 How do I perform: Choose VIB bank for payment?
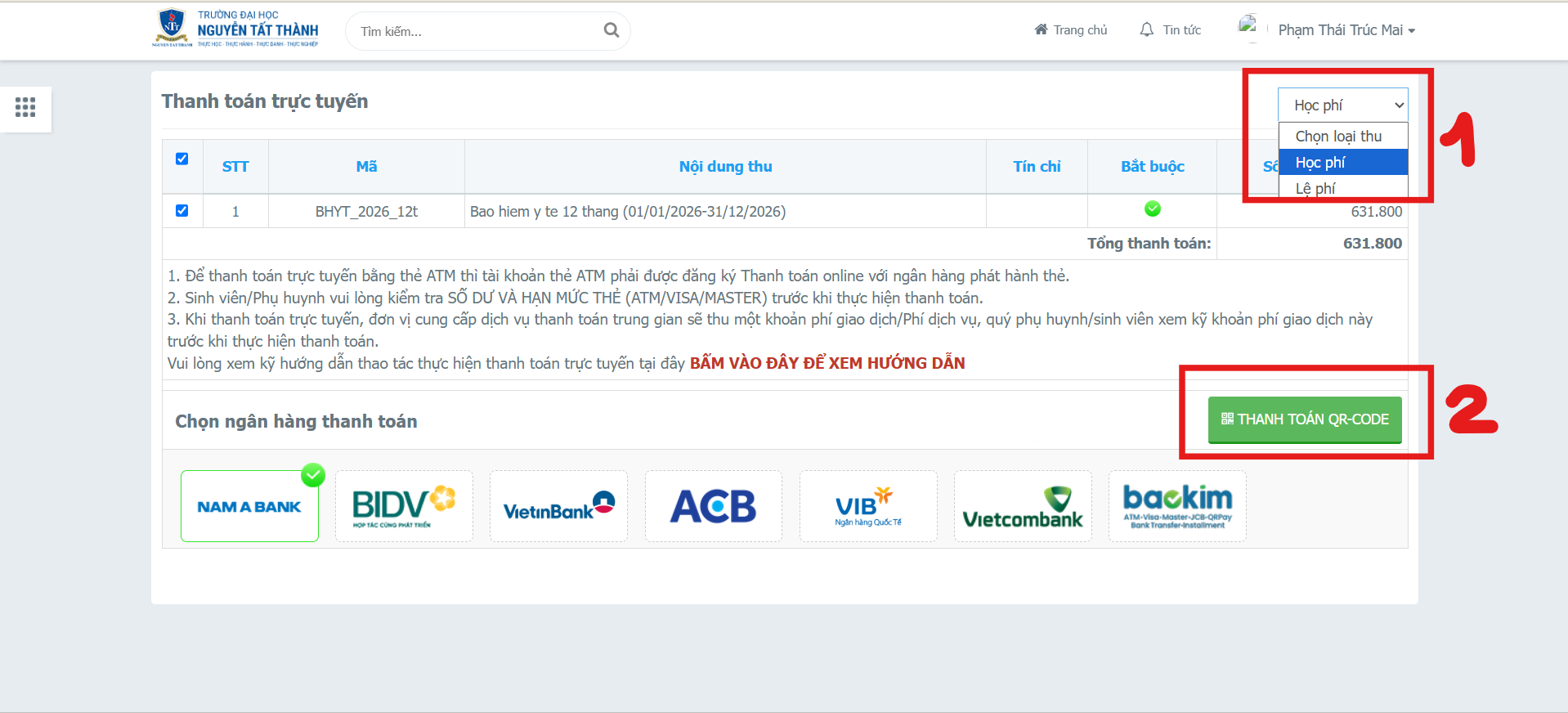click(x=867, y=506)
